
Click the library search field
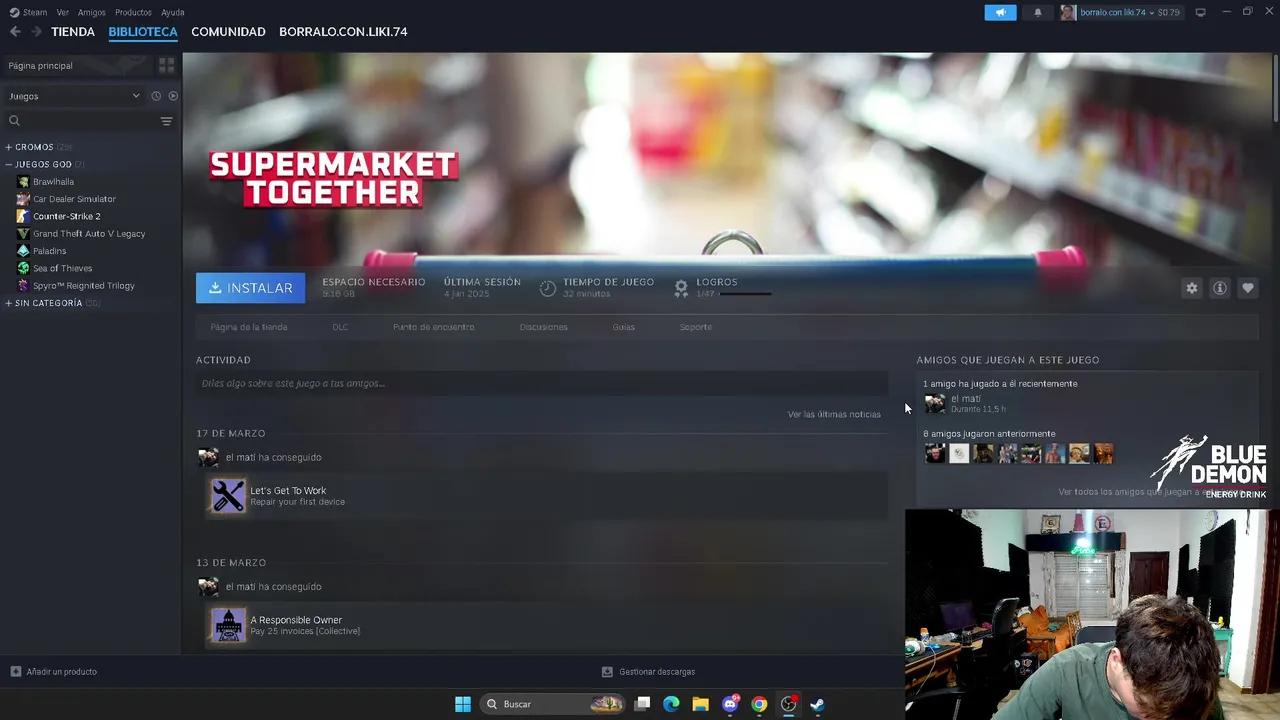pos(80,121)
